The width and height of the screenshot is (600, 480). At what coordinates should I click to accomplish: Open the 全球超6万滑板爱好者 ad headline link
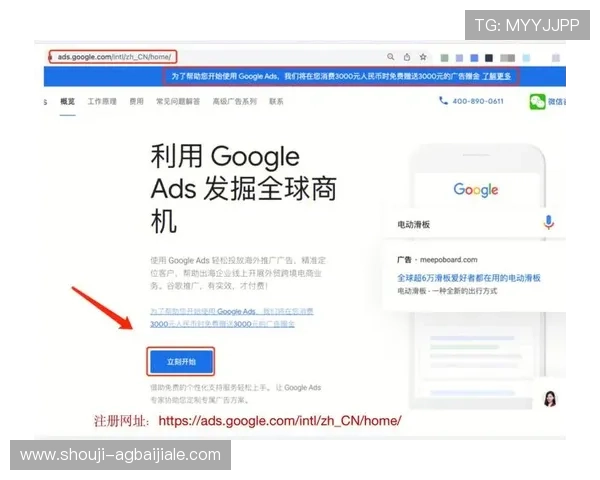pyautogui.click(x=469, y=278)
